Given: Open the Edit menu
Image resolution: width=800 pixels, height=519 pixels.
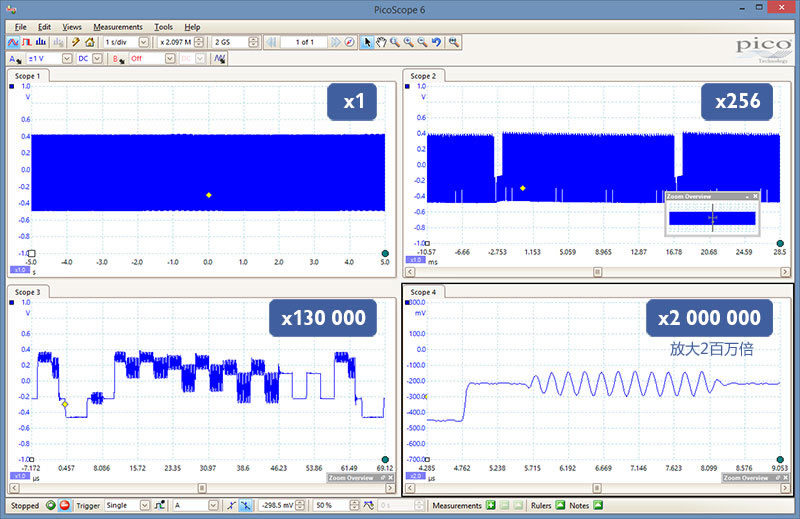Looking at the screenshot, I should [x=44, y=27].
